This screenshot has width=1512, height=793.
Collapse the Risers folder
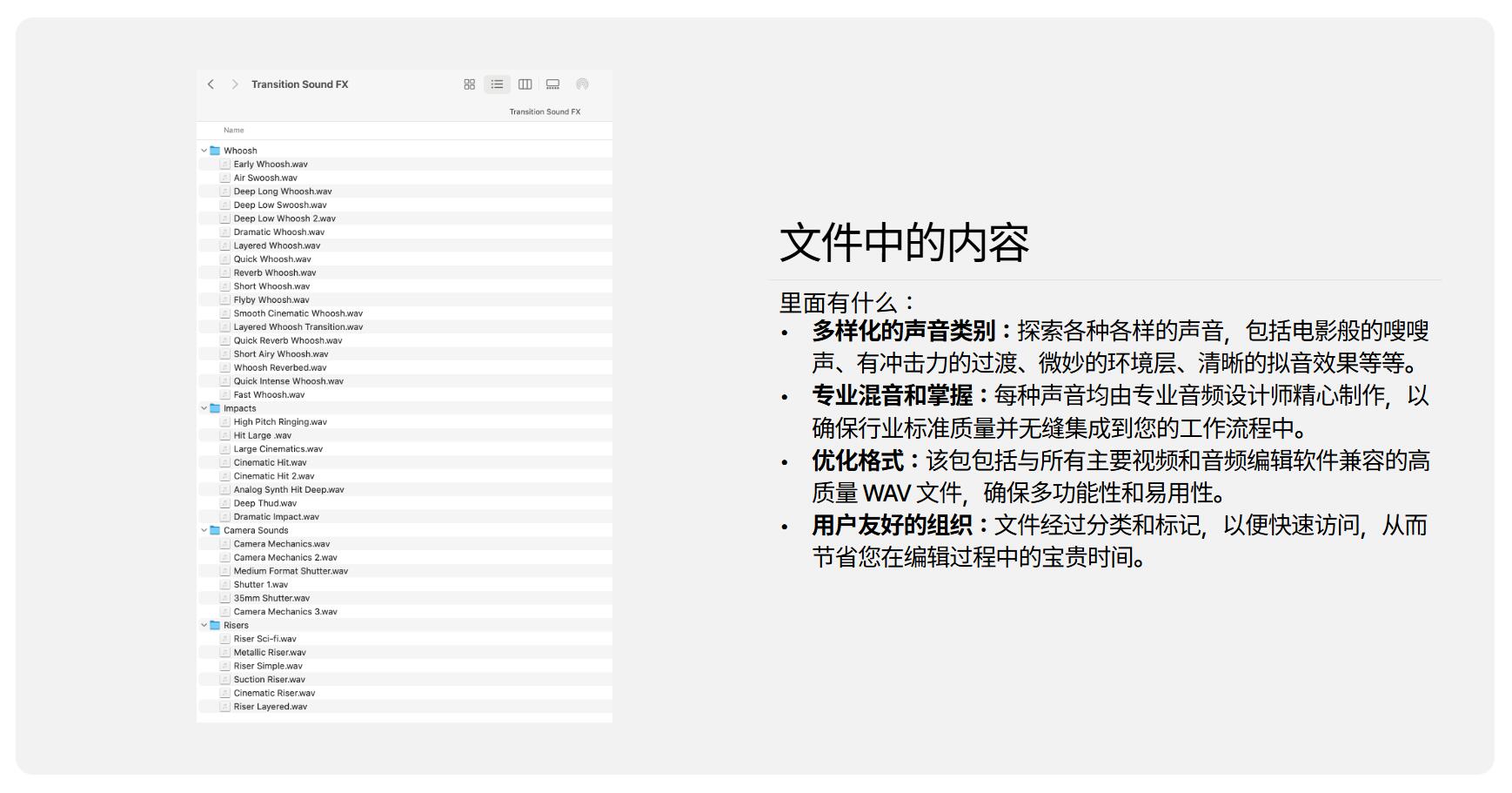(x=204, y=625)
